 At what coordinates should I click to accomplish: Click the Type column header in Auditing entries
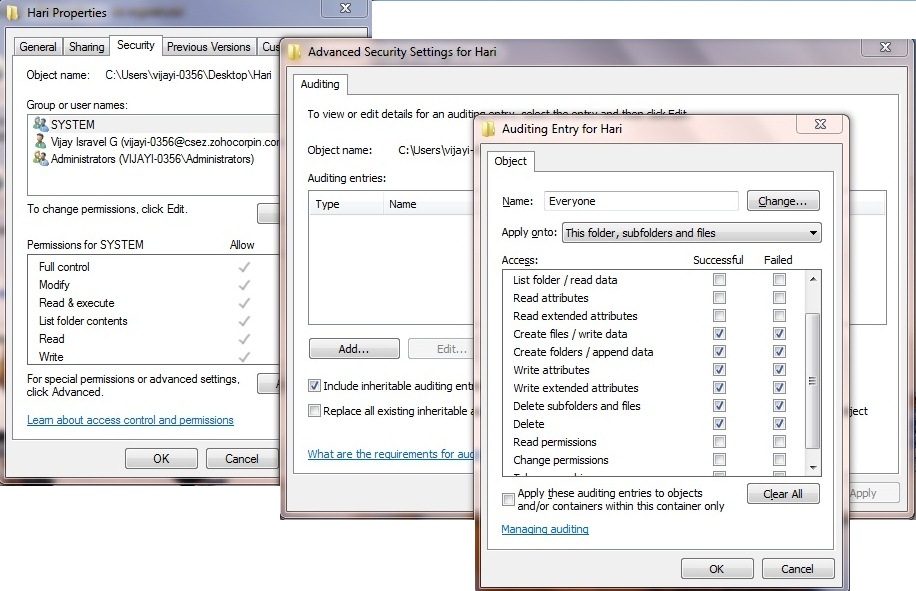click(x=346, y=204)
